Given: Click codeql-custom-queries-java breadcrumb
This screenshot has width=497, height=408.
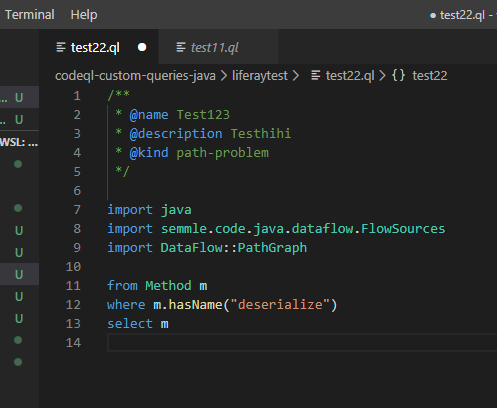Looking at the screenshot, I should coord(135,76).
